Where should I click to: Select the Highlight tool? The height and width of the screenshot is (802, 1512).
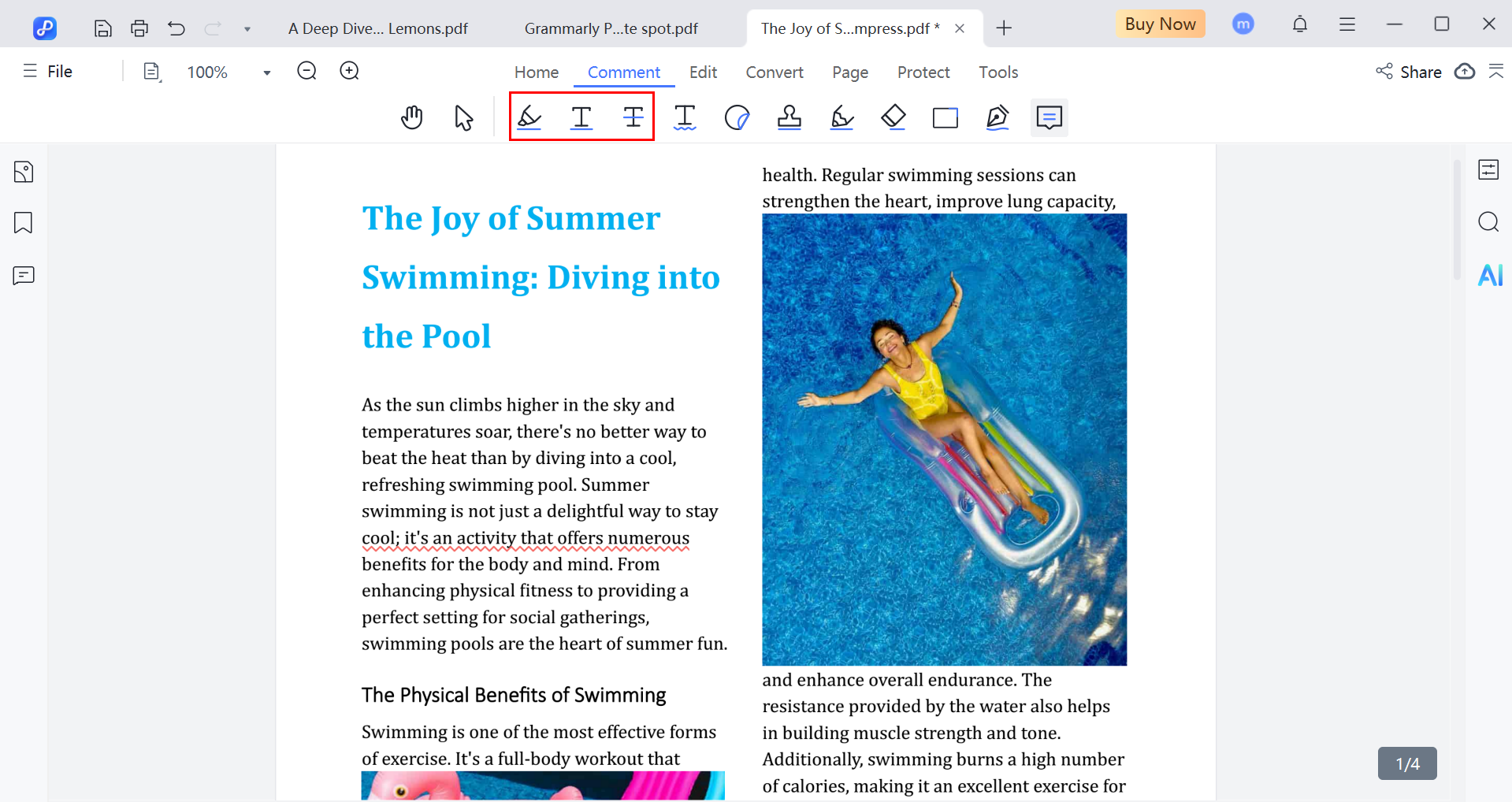[x=529, y=117]
